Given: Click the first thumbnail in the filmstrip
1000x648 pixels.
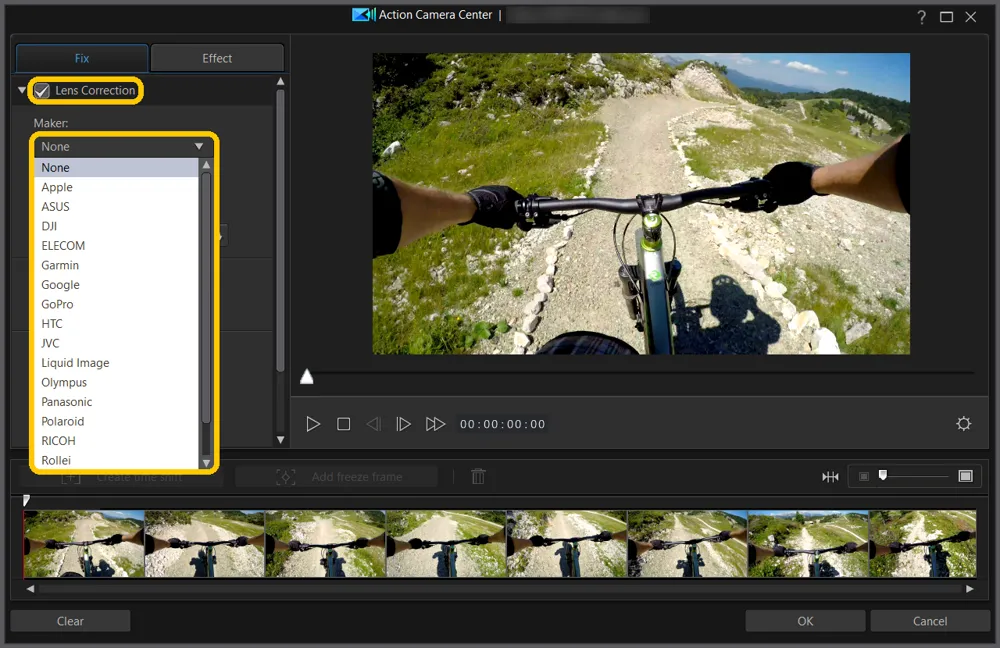Looking at the screenshot, I should (84, 544).
